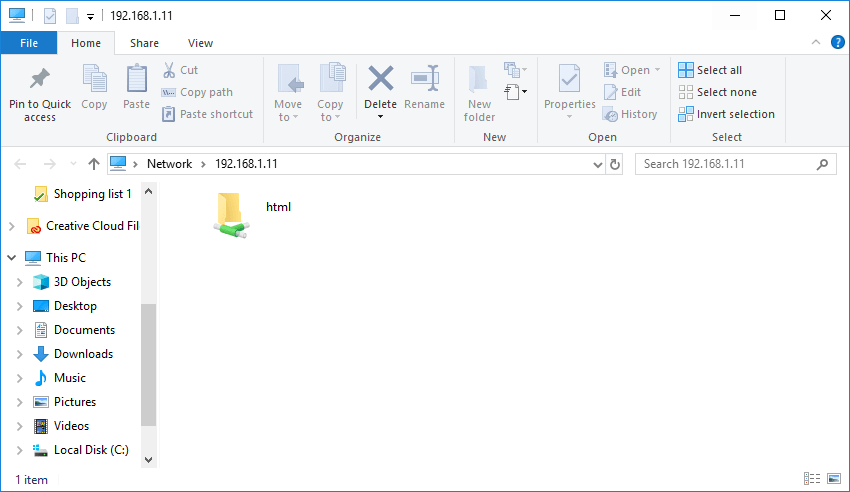Image resolution: width=850 pixels, height=492 pixels.
Task: Expand the Creative Cloud Files node
Action: coord(12,226)
